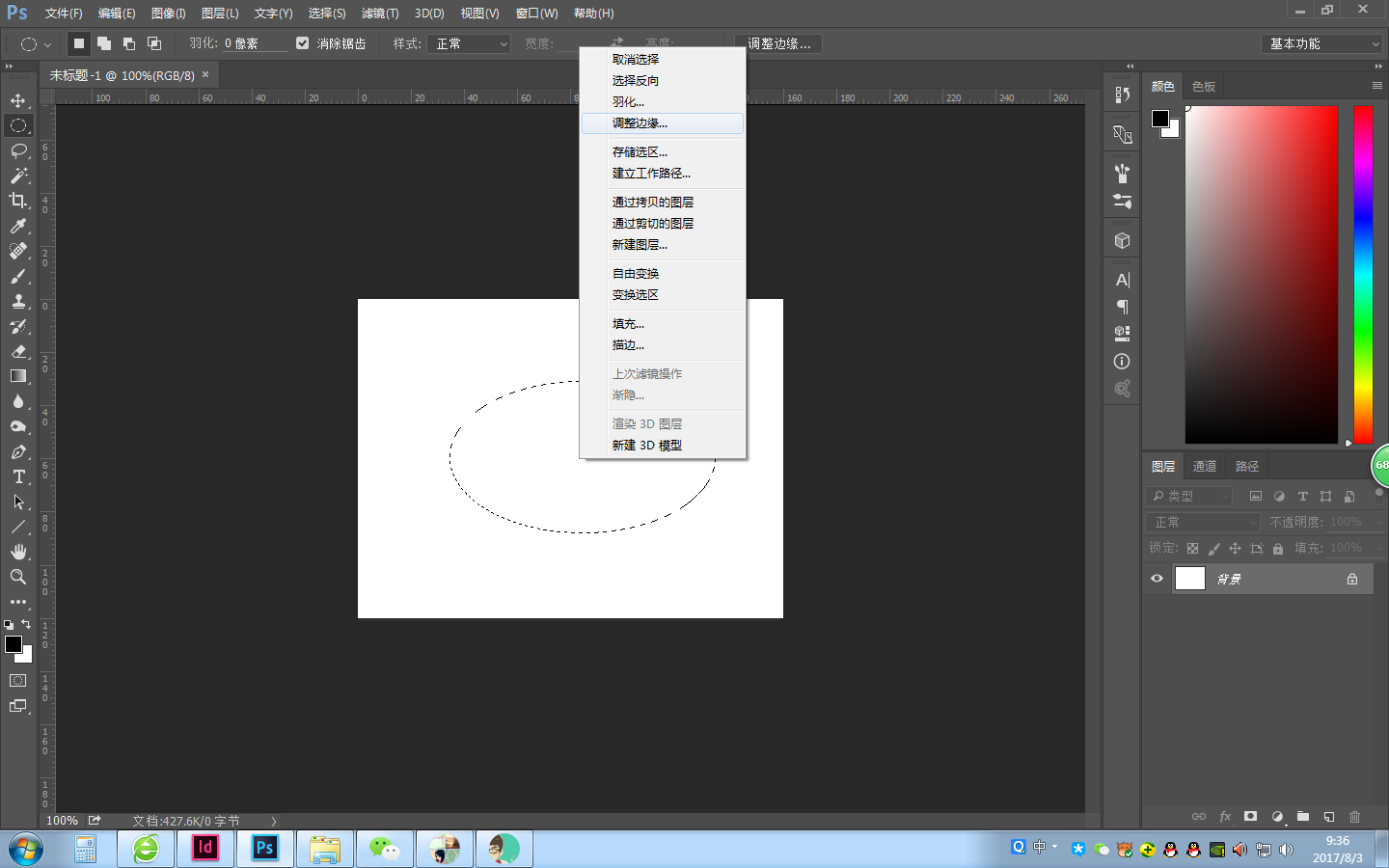Select the Healing Brush tool
Screen dimensions: 1389x868
[18, 251]
